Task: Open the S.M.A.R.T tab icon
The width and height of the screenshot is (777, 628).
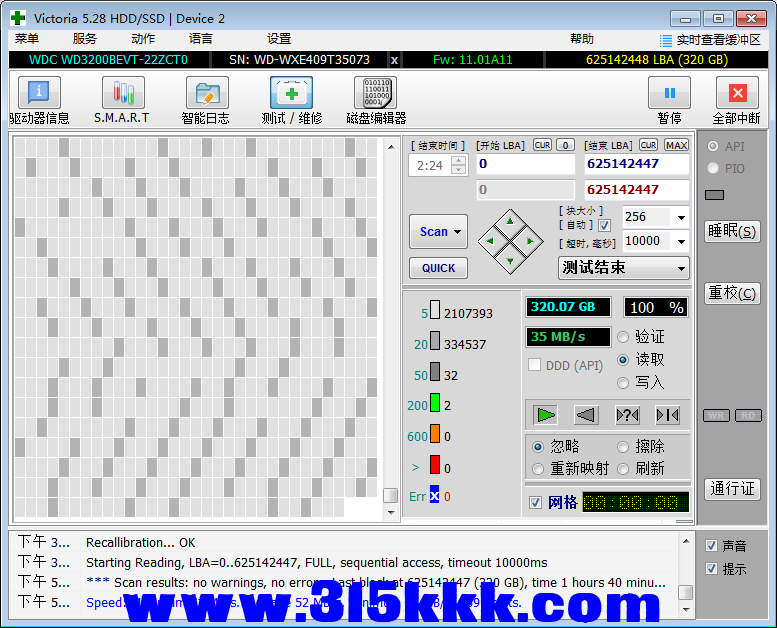Action: [122, 94]
